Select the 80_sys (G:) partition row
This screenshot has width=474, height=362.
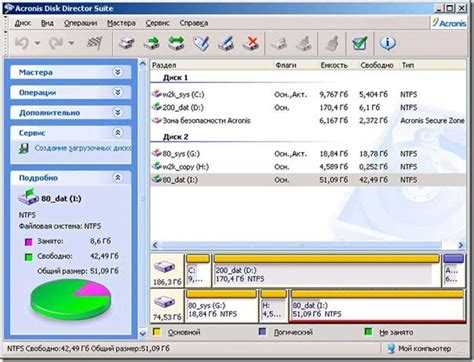308,154
